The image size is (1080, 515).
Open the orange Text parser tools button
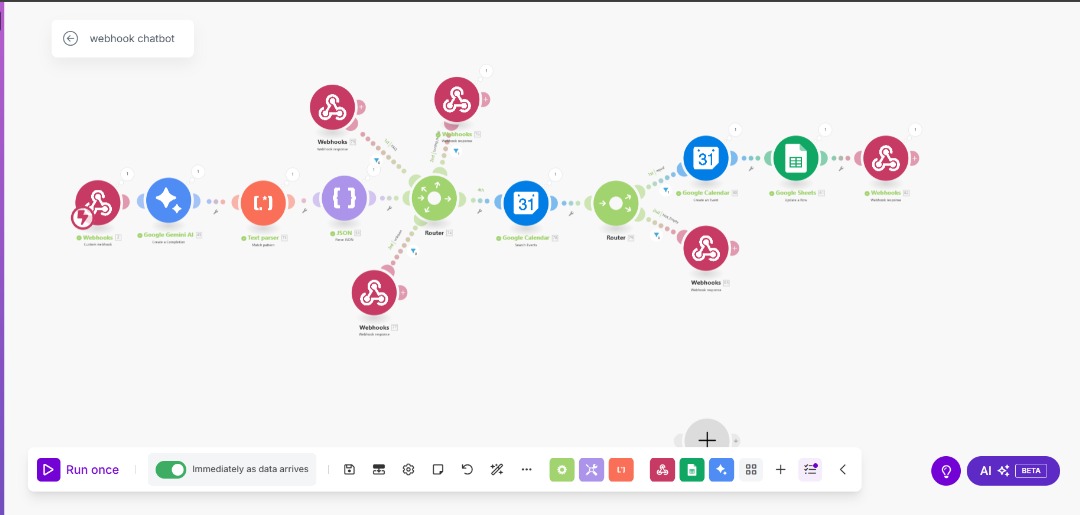point(621,470)
